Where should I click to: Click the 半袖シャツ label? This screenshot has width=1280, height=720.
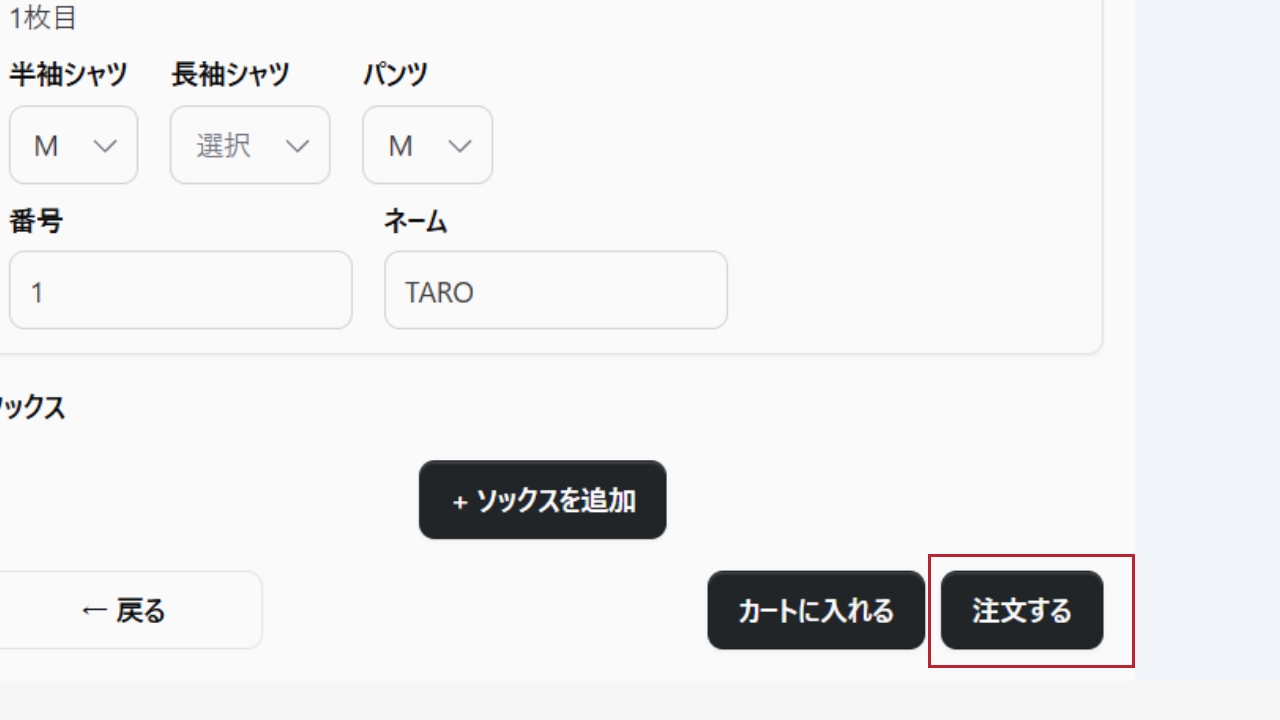tap(69, 74)
